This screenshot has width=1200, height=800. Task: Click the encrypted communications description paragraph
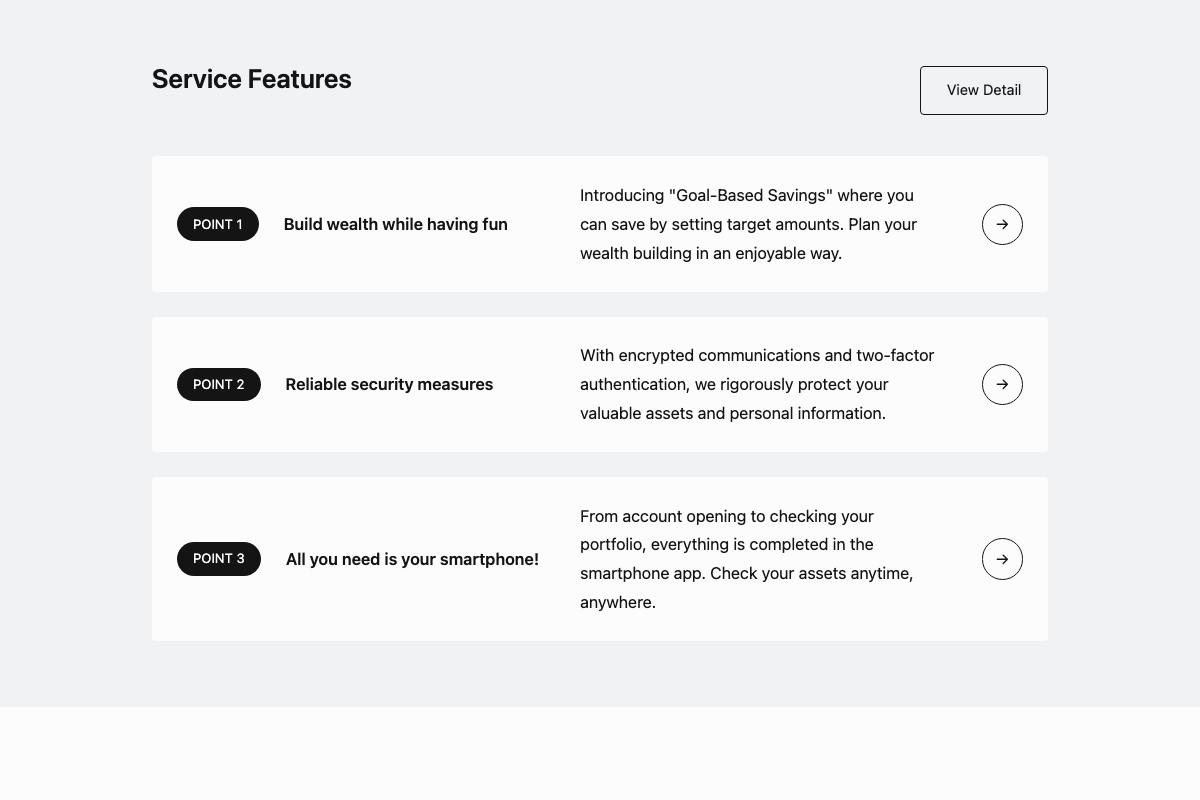pos(757,384)
